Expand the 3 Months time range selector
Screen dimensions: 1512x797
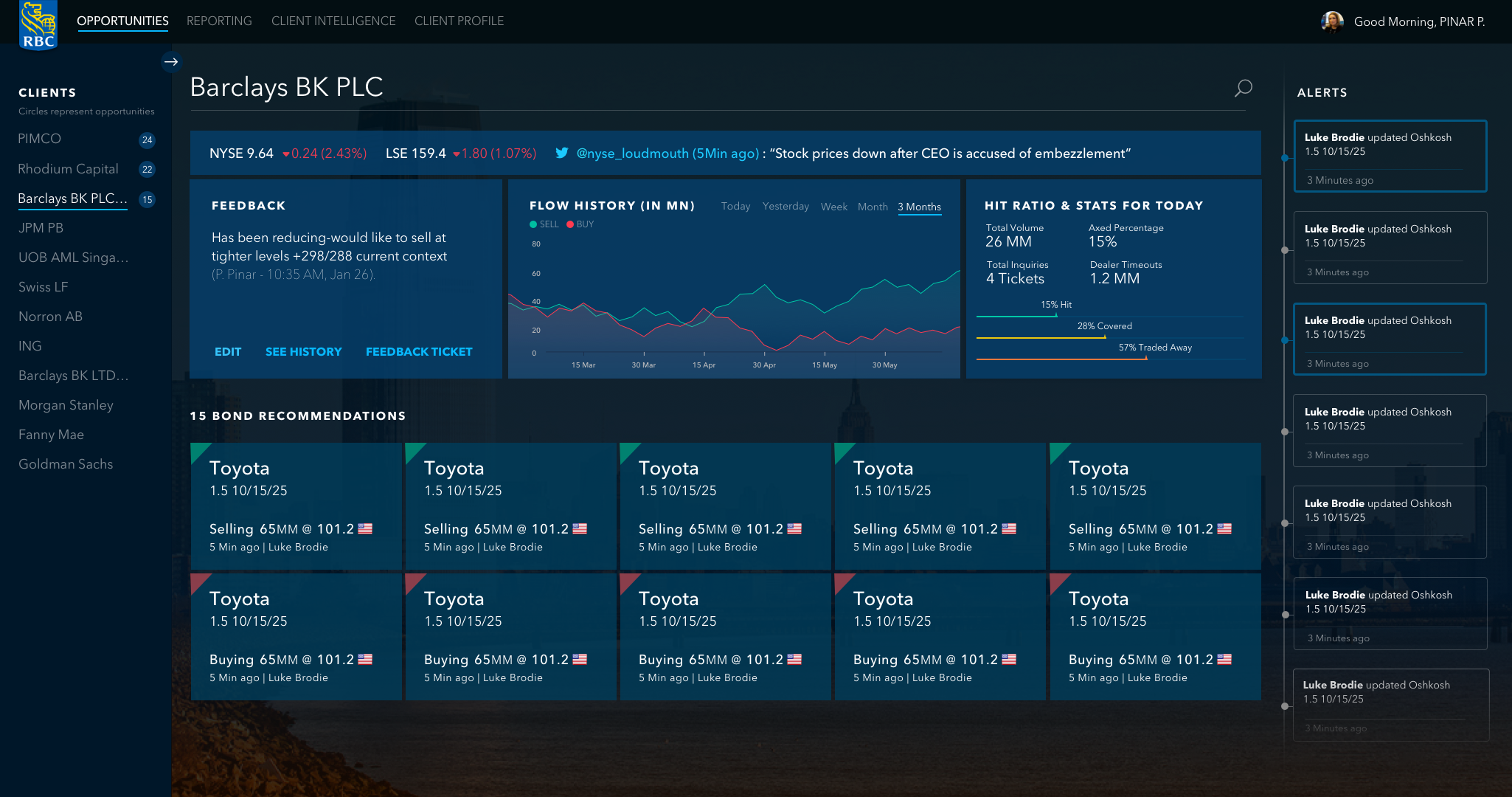pyautogui.click(x=919, y=207)
